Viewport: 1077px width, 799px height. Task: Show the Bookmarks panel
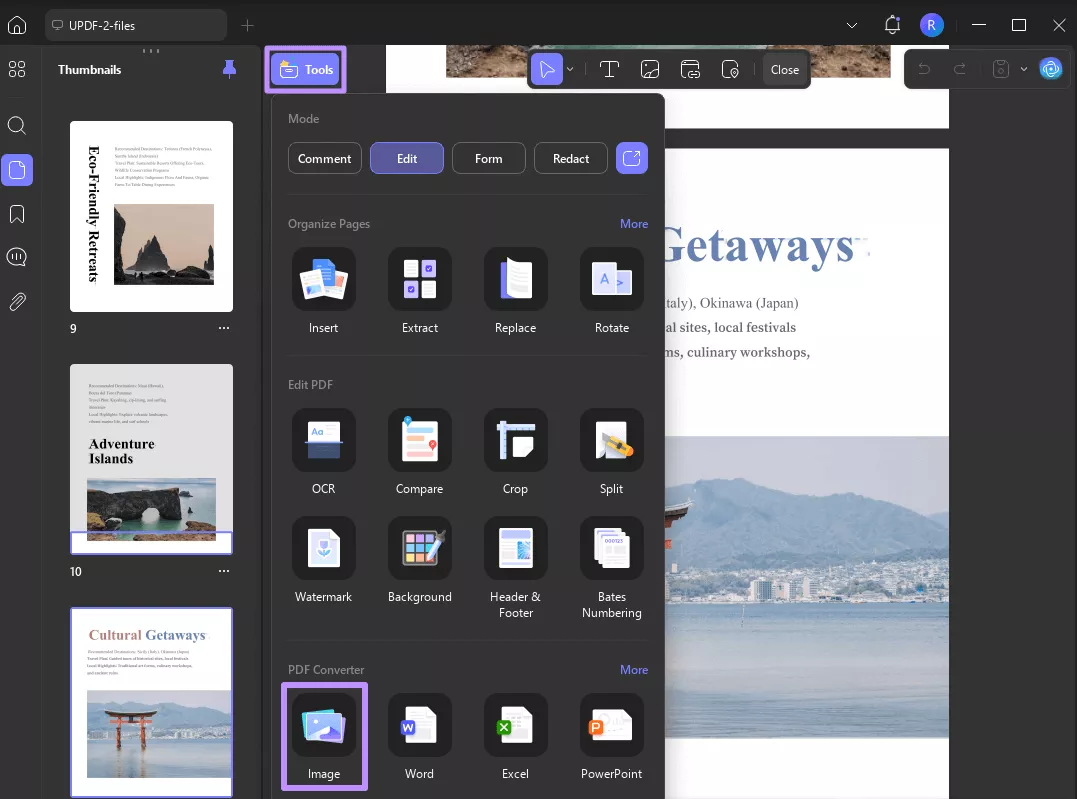coord(17,213)
